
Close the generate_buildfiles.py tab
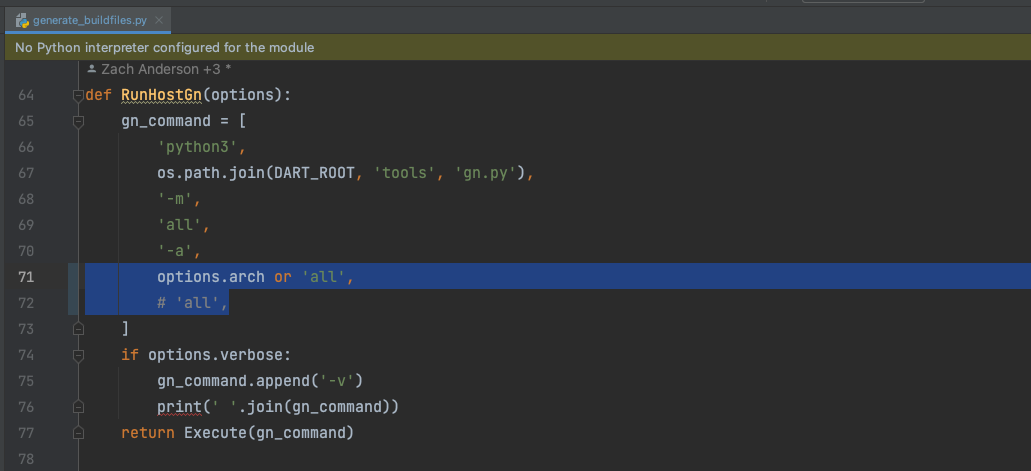coord(158,20)
